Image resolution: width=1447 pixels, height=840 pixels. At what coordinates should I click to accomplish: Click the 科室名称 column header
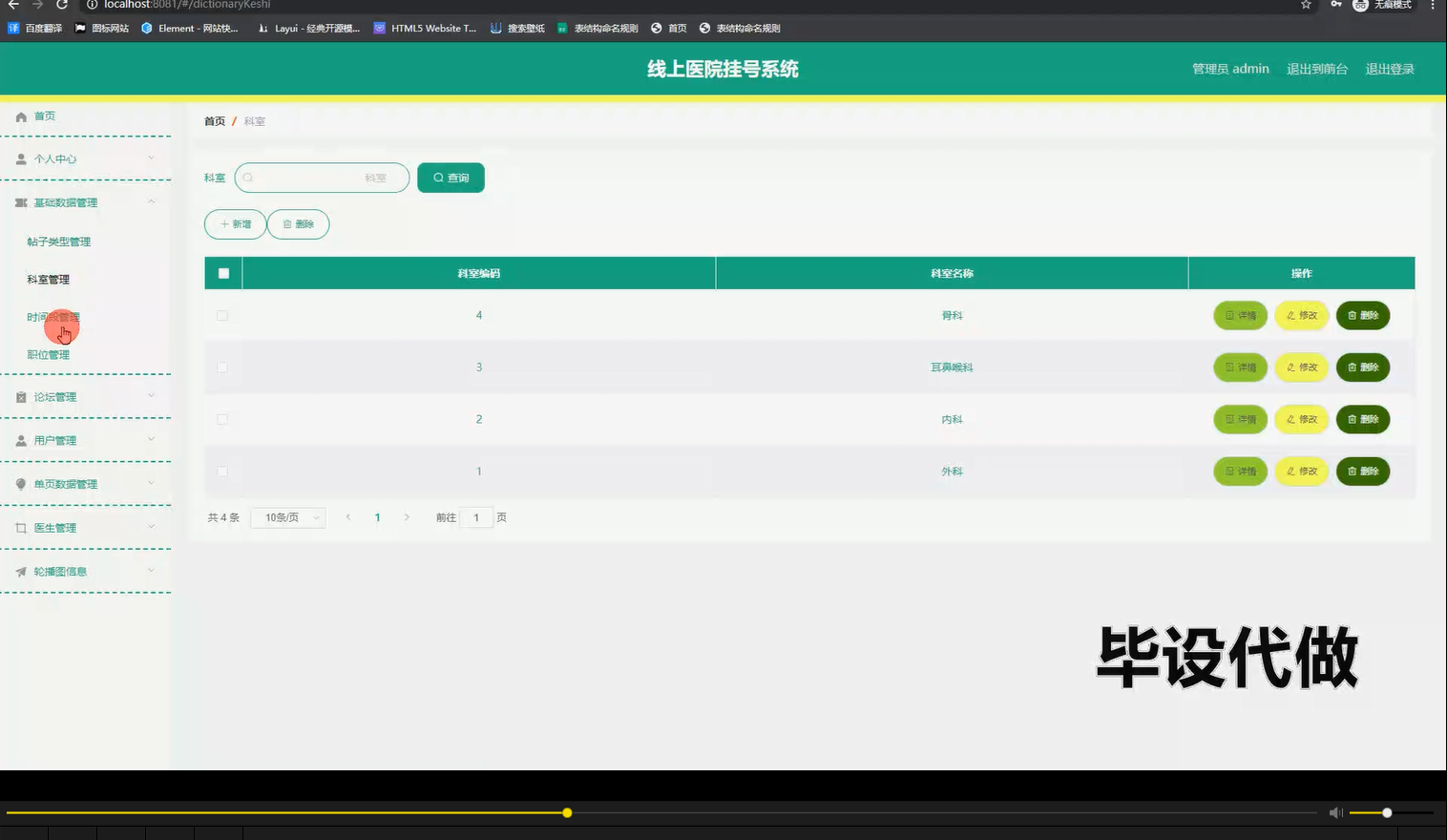(952, 273)
